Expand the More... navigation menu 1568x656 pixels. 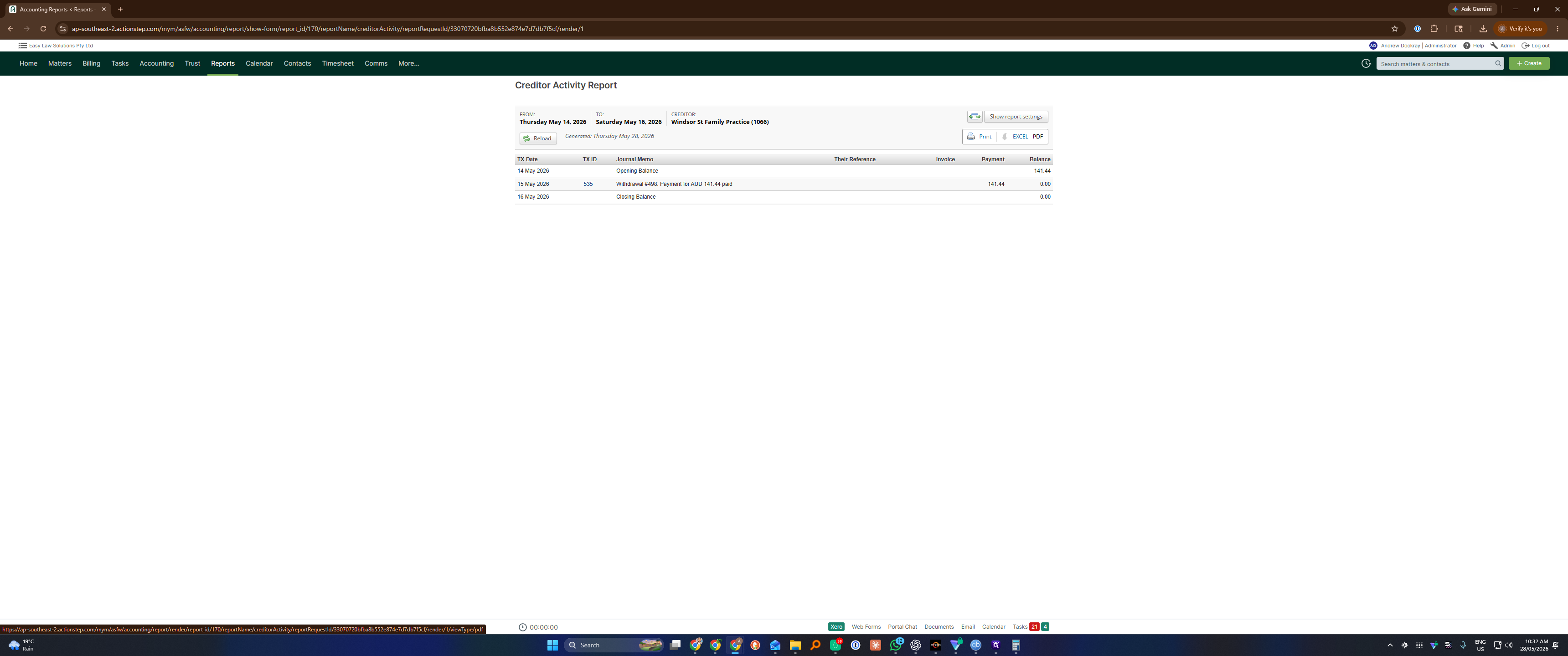click(x=408, y=63)
